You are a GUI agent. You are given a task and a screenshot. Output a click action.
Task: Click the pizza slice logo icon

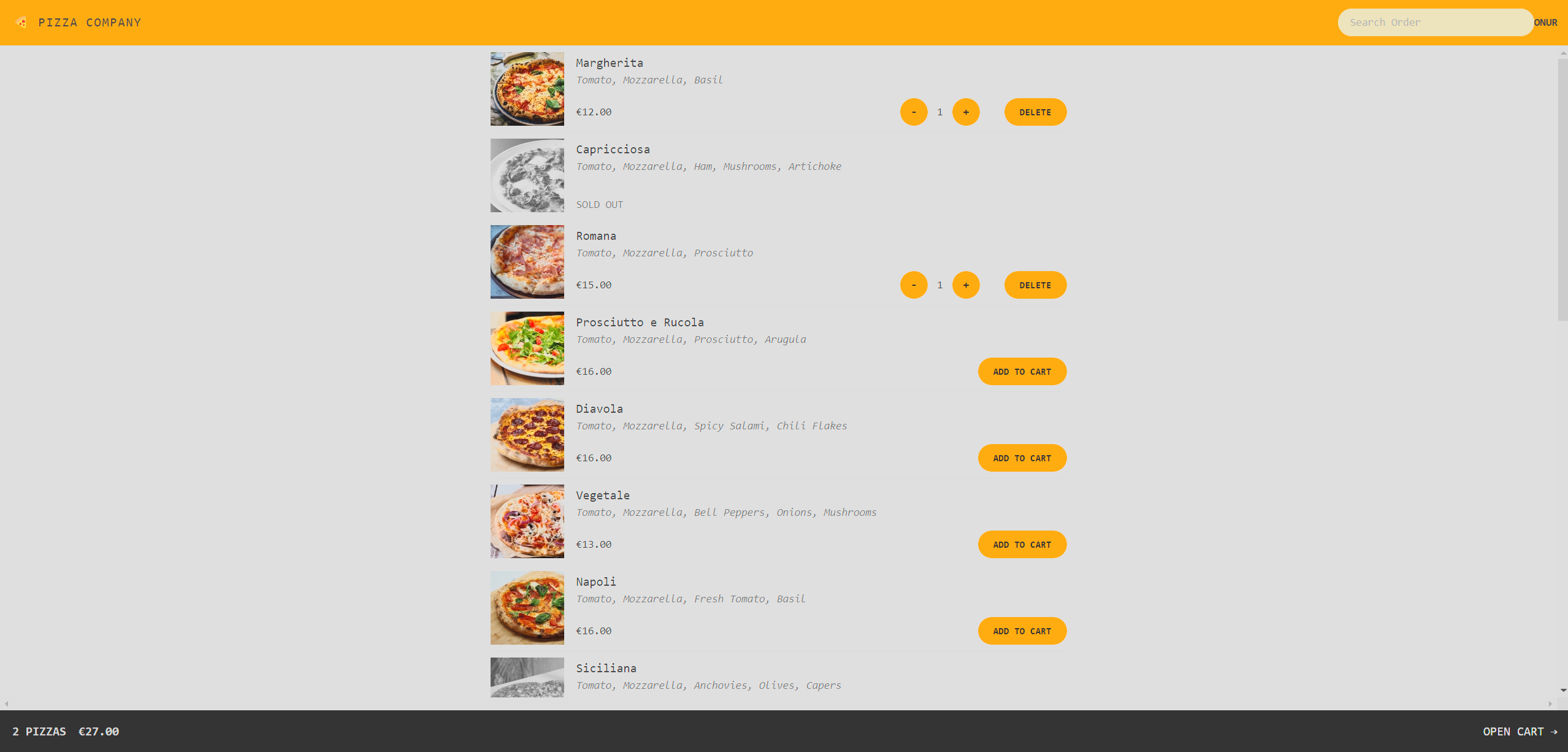(x=21, y=23)
